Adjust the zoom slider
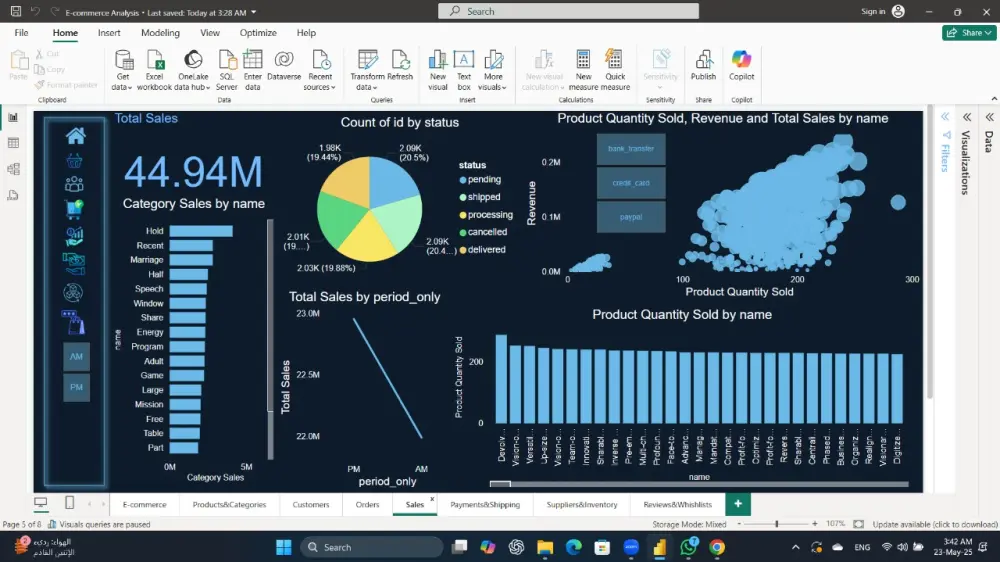Image resolution: width=1000 pixels, height=562 pixels. (x=776, y=524)
